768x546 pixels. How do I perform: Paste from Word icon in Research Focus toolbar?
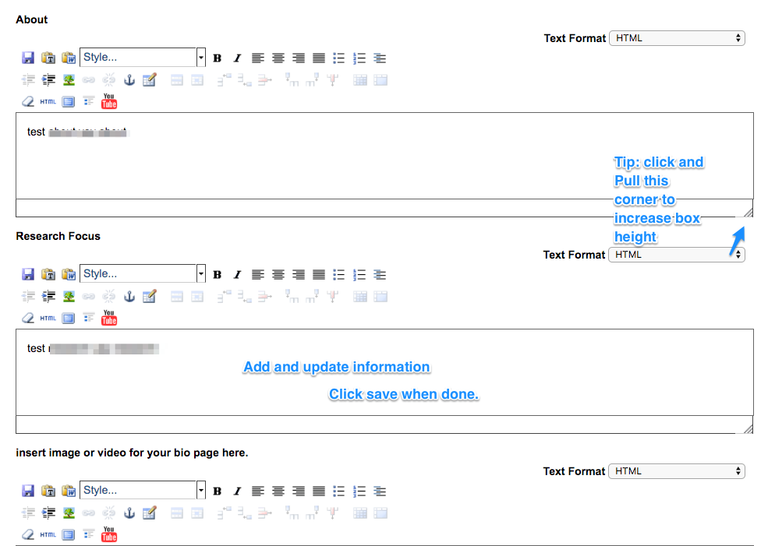(69, 275)
